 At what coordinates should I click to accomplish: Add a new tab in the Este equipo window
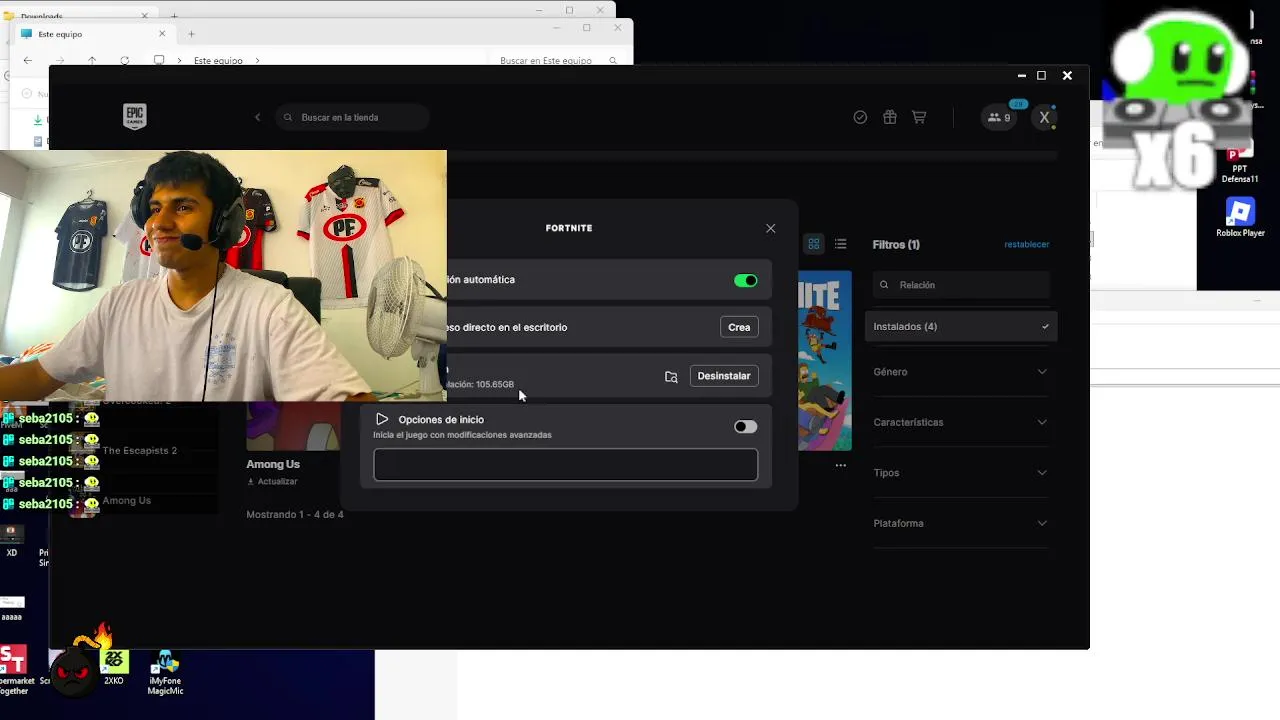pos(191,34)
